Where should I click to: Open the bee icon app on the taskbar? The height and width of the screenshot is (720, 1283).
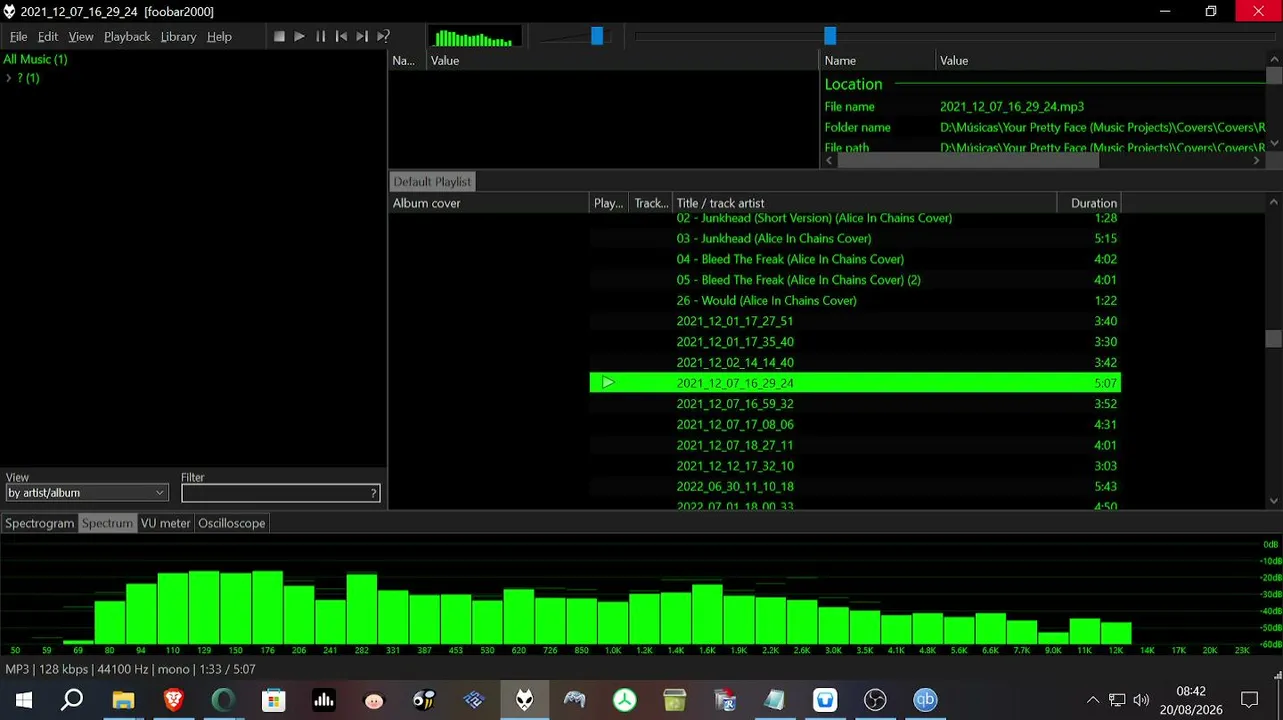click(x=424, y=700)
